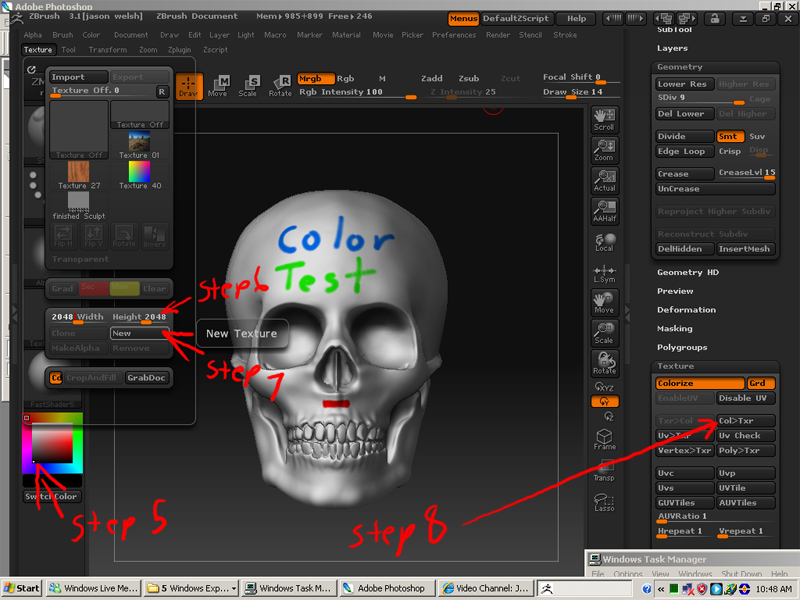Toggle the Local transformation icon
Screen dimensions: 800x600
tap(605, 242)
